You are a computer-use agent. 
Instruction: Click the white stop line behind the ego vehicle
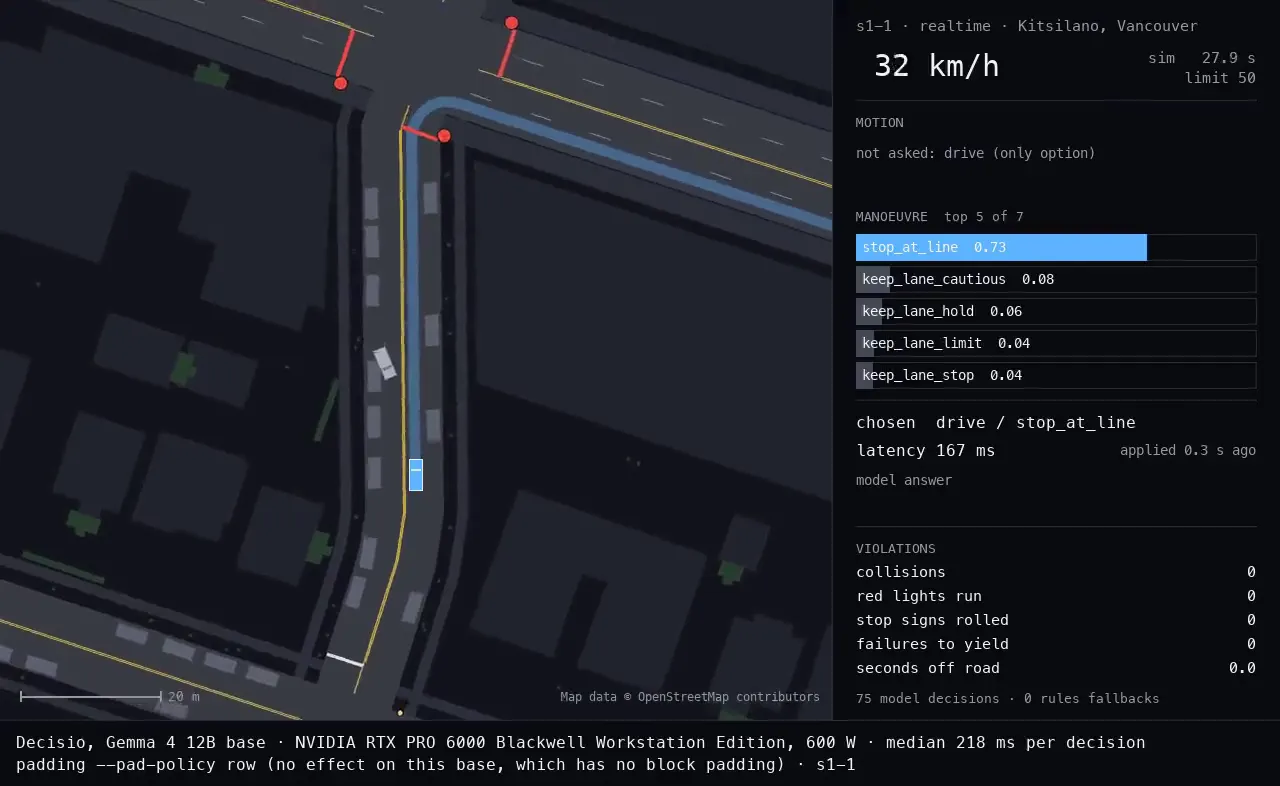(x=345, y=660)
